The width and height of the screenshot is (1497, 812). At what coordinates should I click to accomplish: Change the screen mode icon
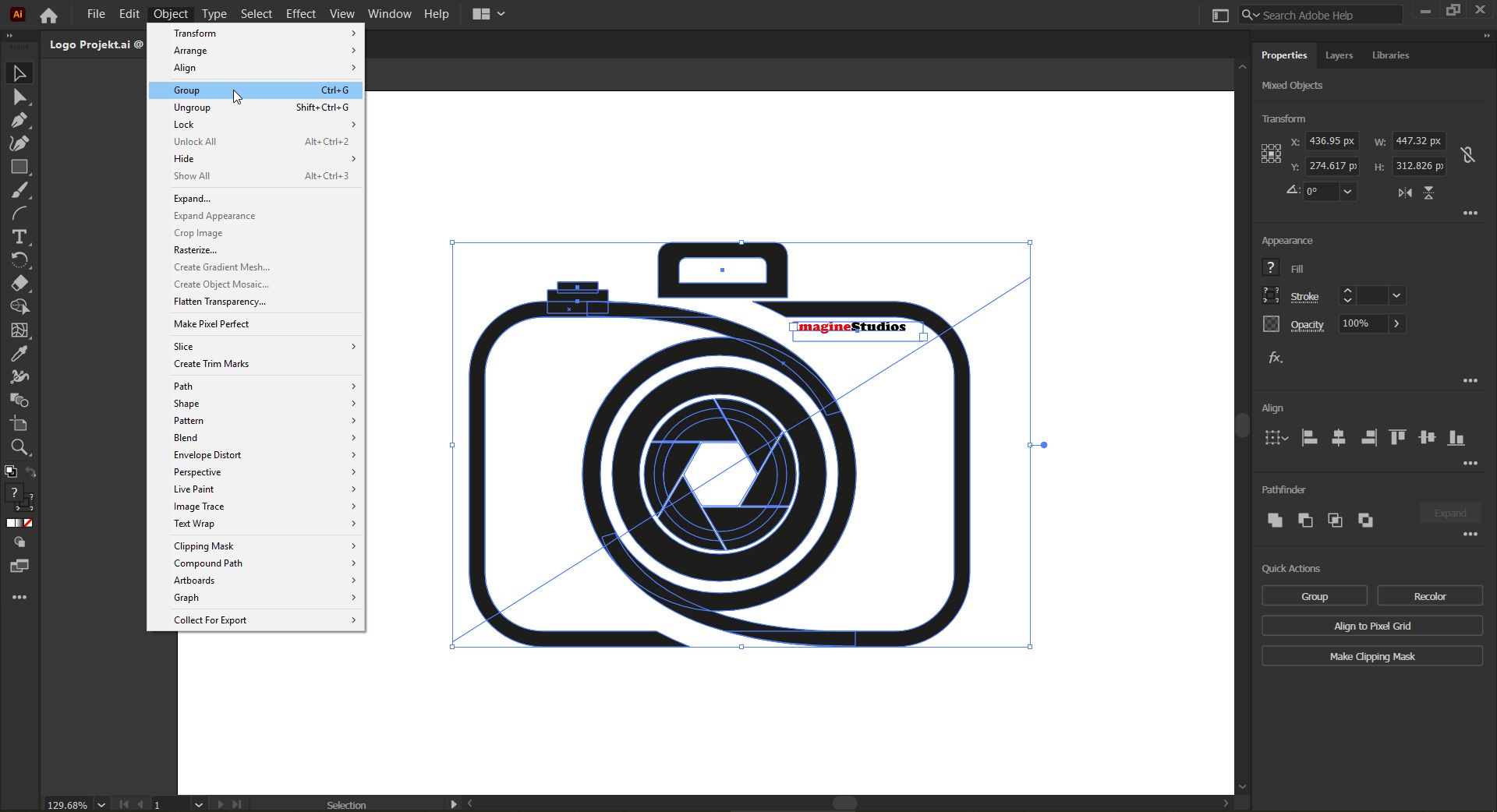19,567
